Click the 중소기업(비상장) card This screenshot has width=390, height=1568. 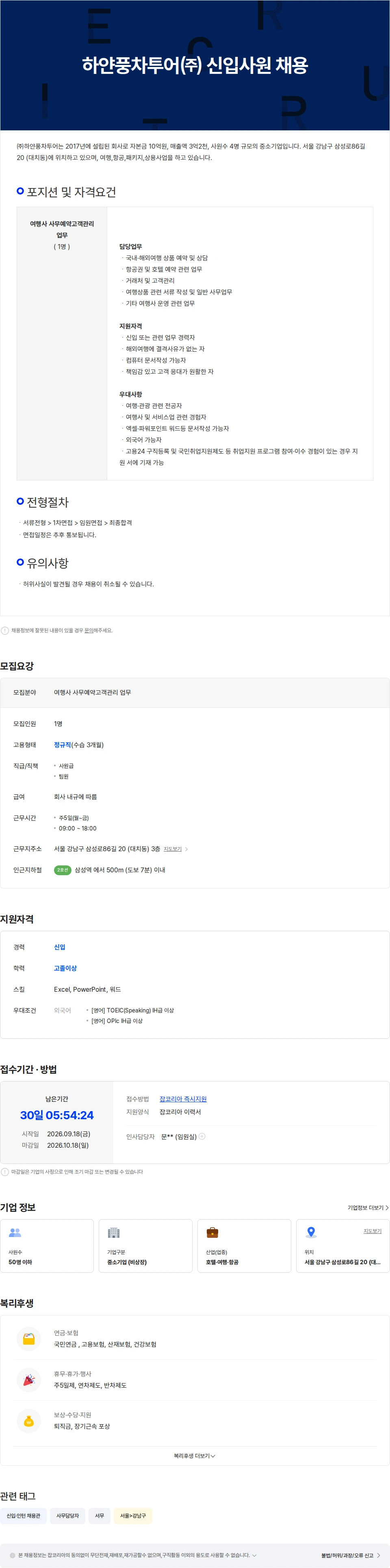tap(145, 1246)
